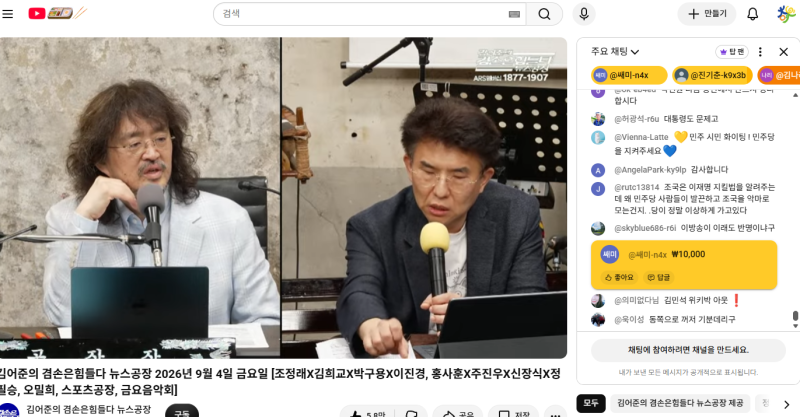
Task: Click the video player to pause
Action: click(x=283, y=198)
